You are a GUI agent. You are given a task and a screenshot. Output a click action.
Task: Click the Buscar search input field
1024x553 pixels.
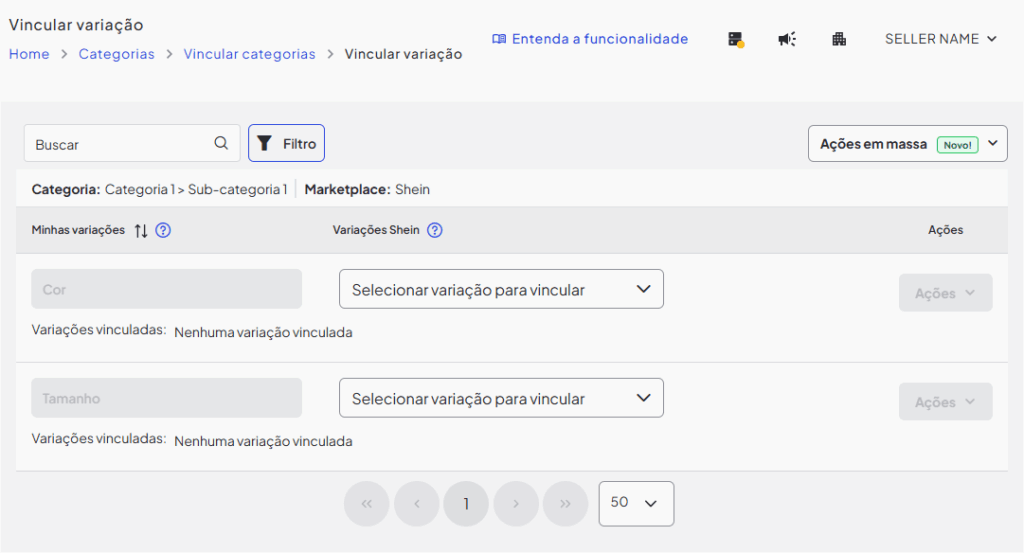(x=120, y=144)
